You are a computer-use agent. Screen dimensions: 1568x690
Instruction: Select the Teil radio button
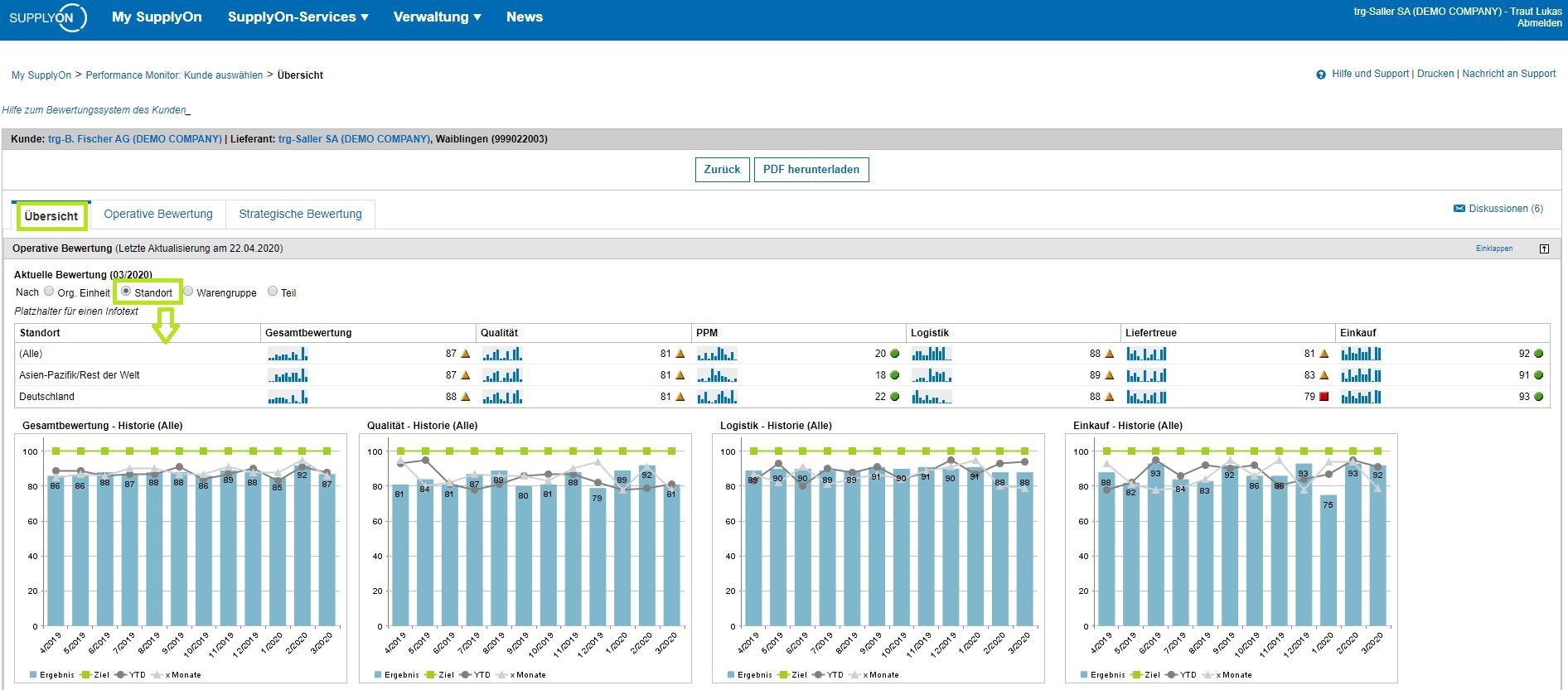click(273, 292)
